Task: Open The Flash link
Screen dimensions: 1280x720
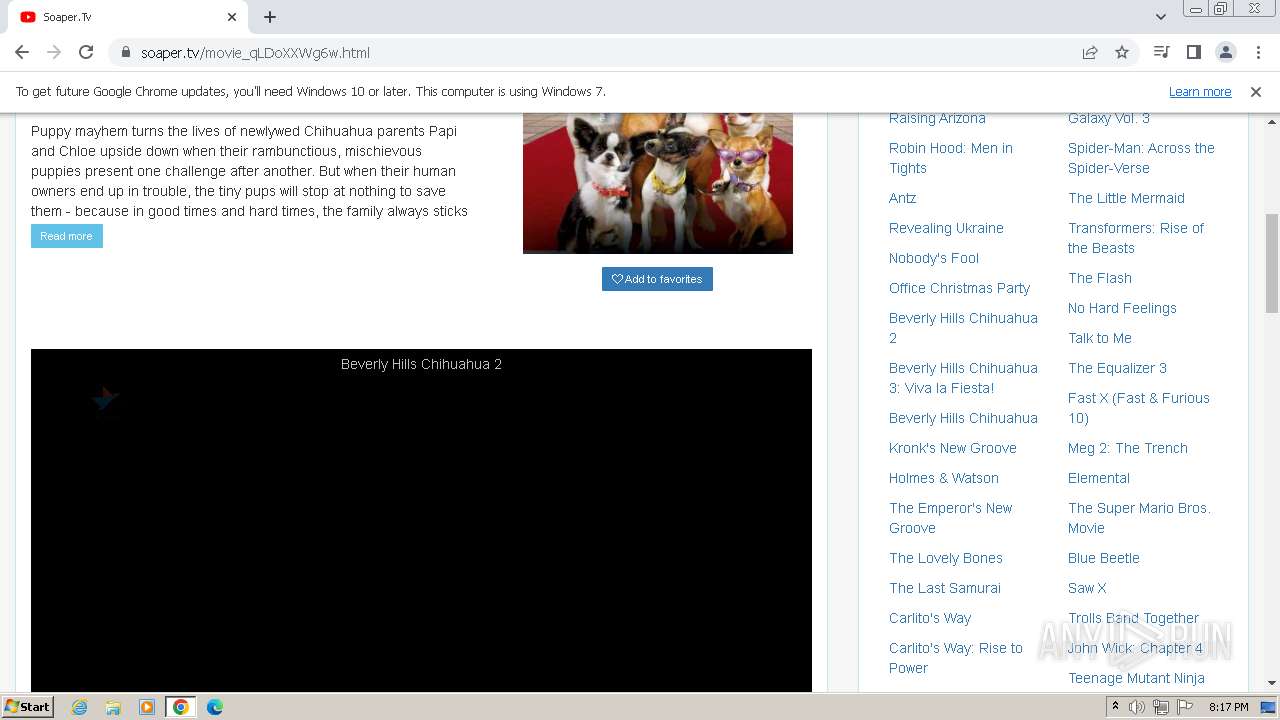Action: pos(1099,278)
